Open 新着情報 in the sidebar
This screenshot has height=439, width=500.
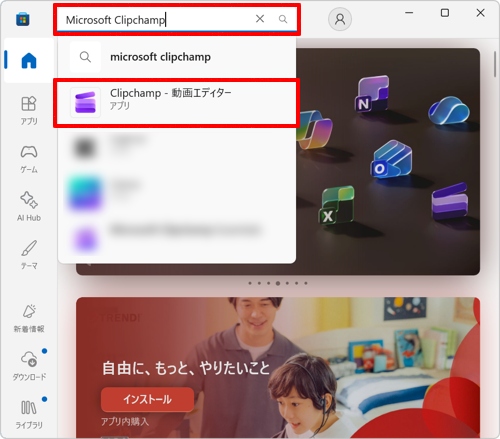pos(29,318)
